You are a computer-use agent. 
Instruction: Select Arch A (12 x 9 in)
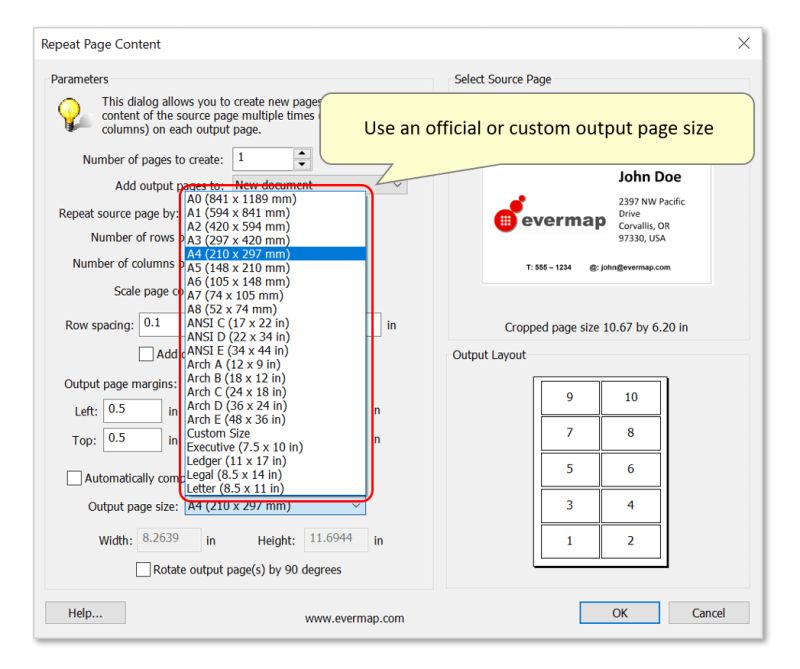coord(276,364)
